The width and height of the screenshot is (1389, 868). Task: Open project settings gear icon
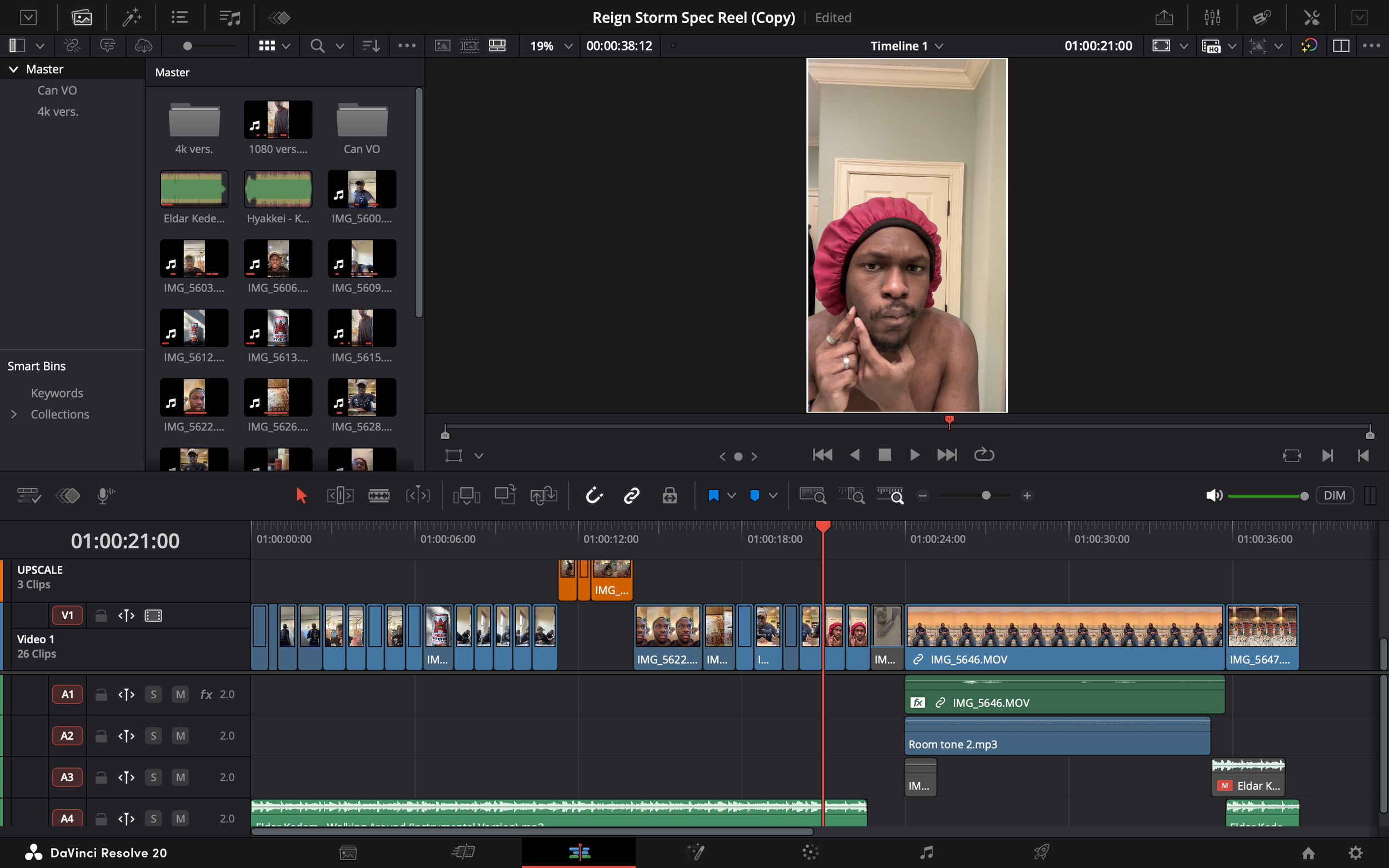point(1355,852)
